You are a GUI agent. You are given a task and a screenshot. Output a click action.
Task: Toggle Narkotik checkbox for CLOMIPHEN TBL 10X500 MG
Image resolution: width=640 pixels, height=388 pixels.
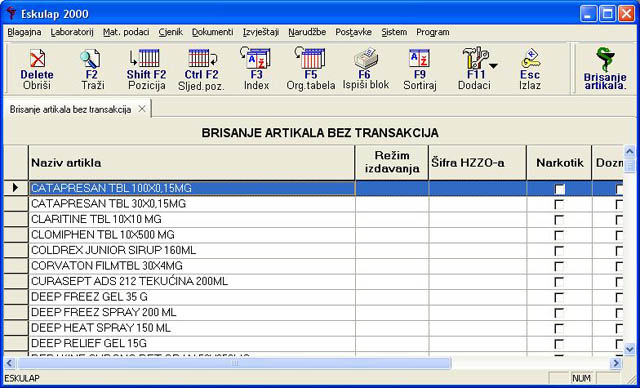[x=559, y=235]
